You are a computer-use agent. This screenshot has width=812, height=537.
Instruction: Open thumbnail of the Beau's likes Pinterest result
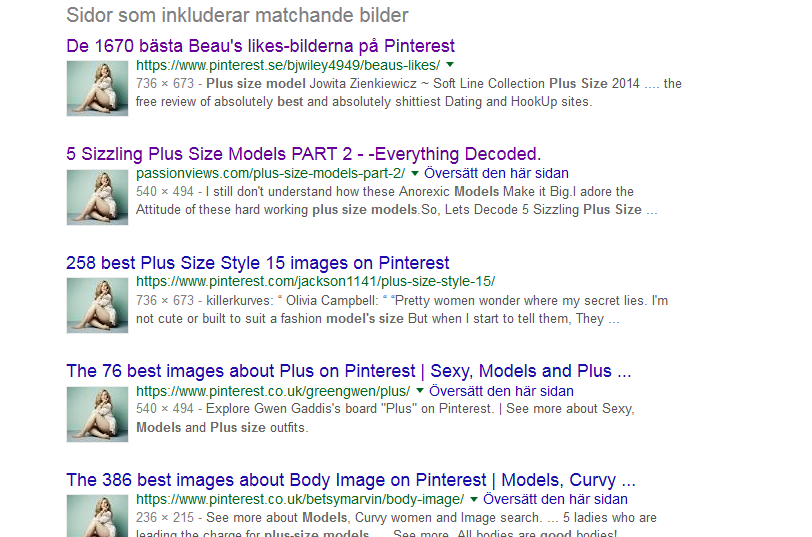coord(97,89)
